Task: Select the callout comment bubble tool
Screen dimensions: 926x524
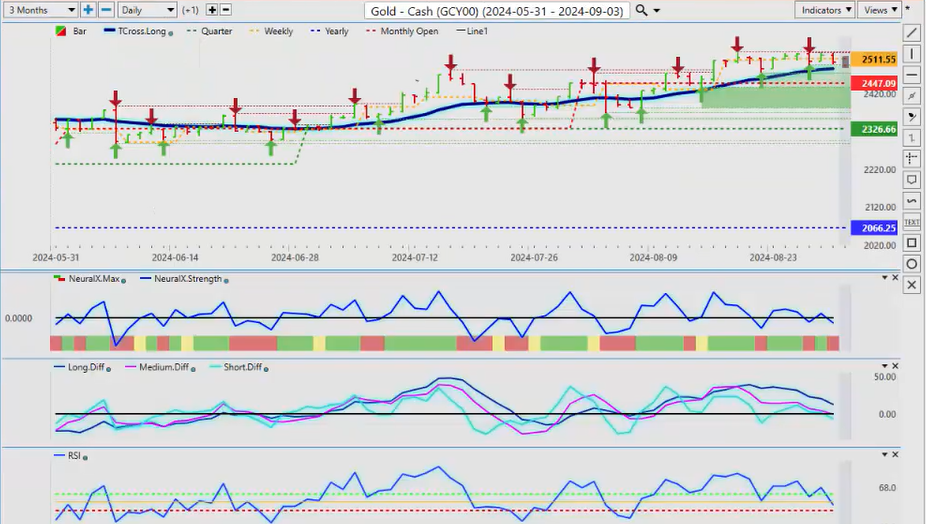Action: tap(911, 180)
